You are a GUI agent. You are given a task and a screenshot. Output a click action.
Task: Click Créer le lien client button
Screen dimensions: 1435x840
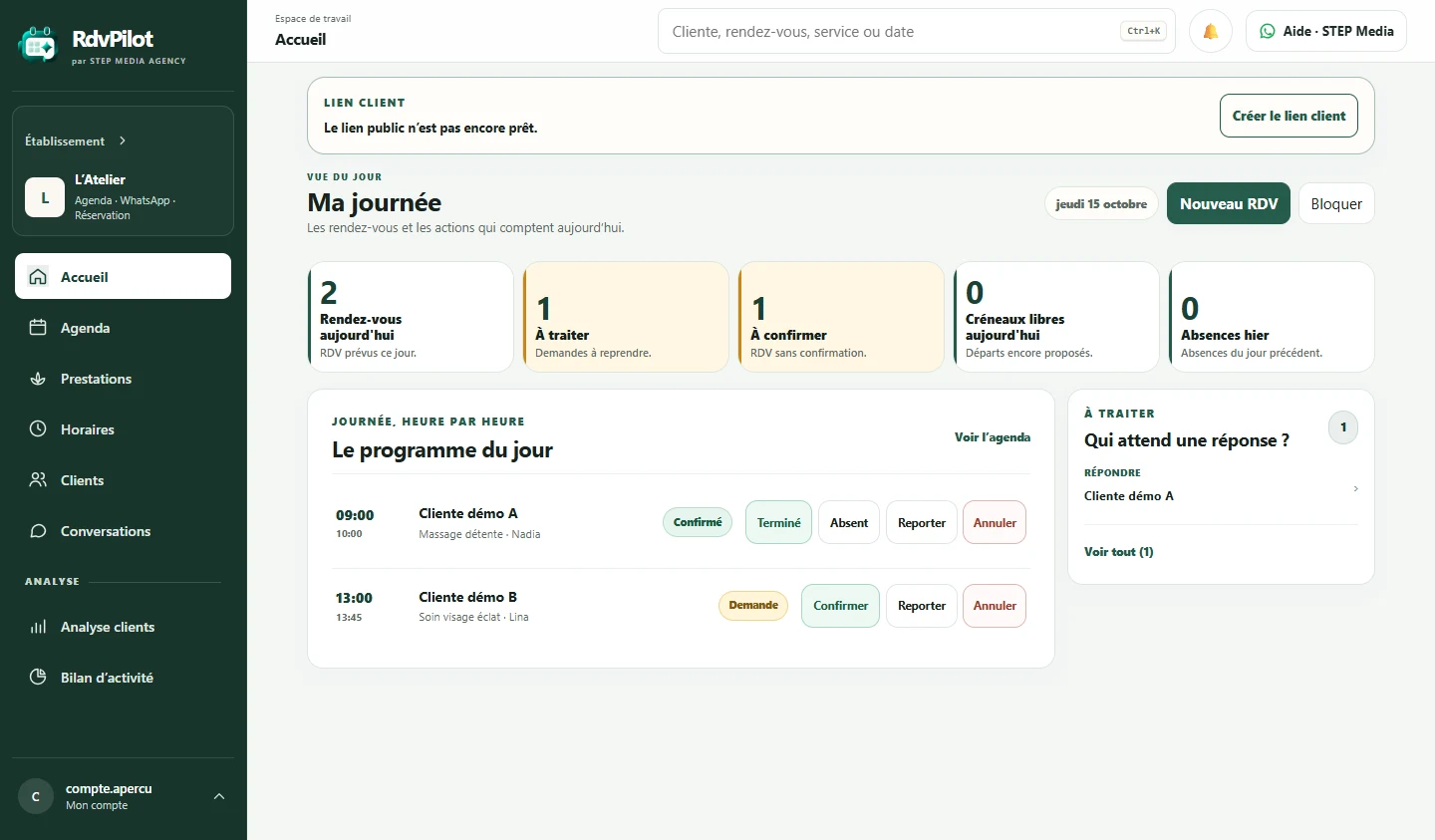tap(1289, 116)
